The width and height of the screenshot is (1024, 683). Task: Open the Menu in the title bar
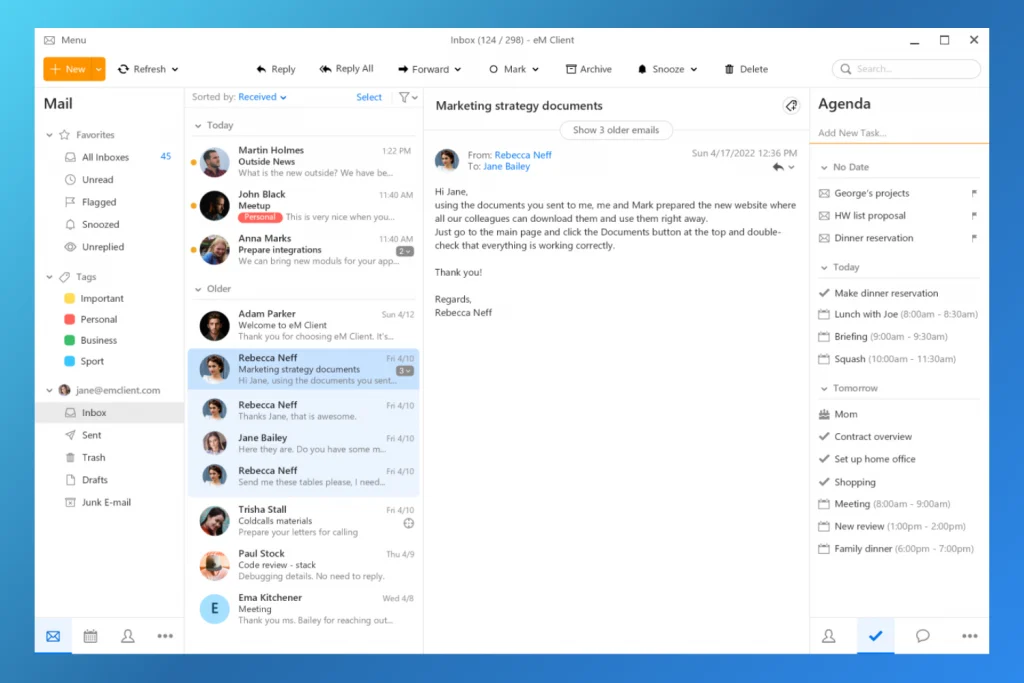[65, 40]
